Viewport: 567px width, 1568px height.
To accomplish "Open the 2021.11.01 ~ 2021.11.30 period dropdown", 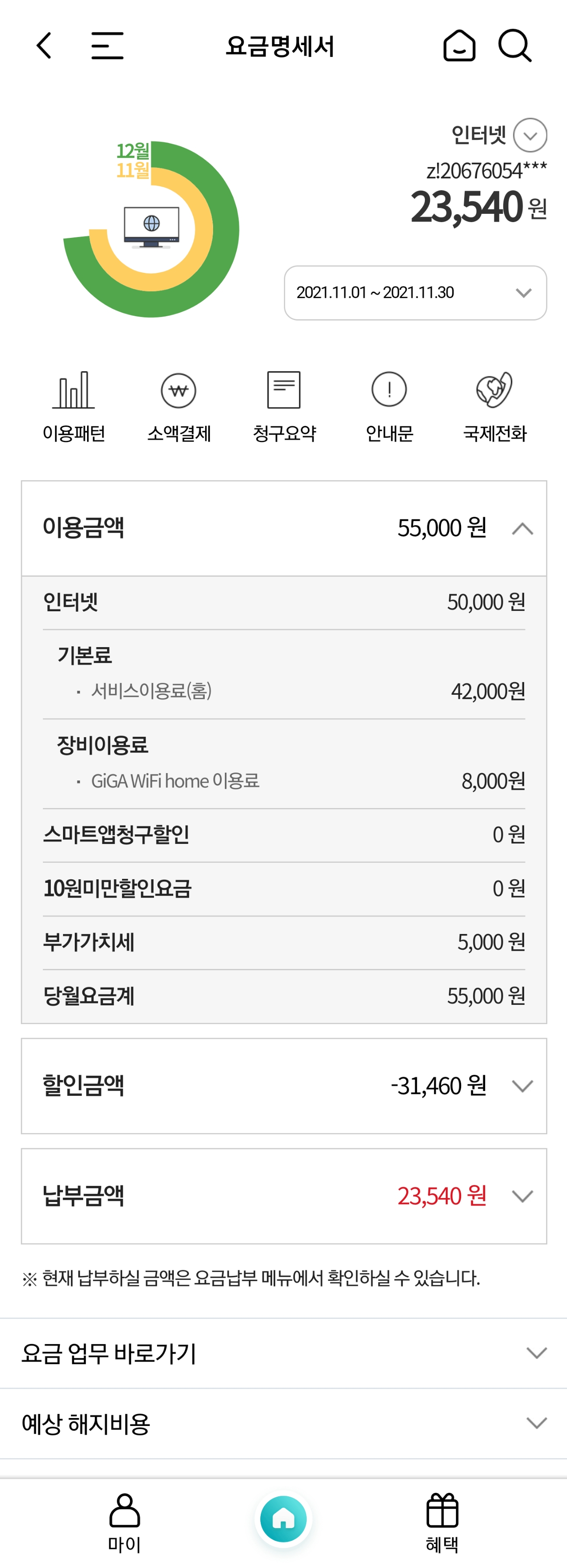I will 415,293.
